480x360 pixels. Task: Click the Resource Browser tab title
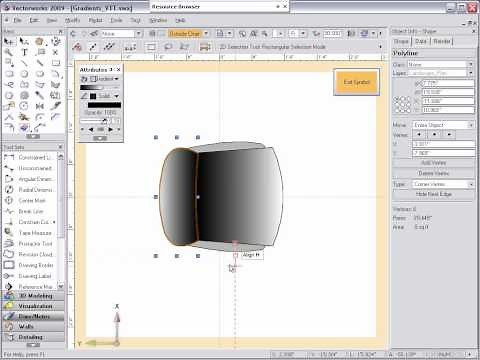pyautogui.click(x=176, y=6)
